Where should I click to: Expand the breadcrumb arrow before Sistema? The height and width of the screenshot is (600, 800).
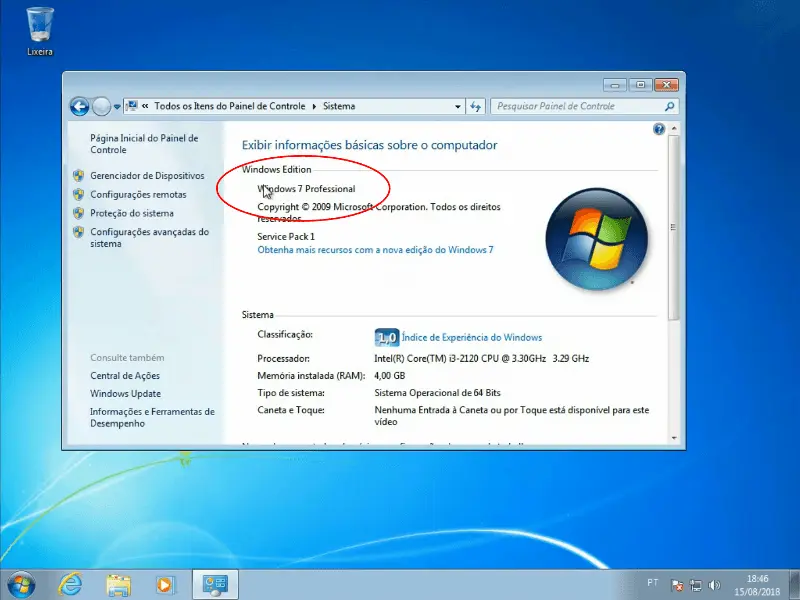[x=314, y=106]
